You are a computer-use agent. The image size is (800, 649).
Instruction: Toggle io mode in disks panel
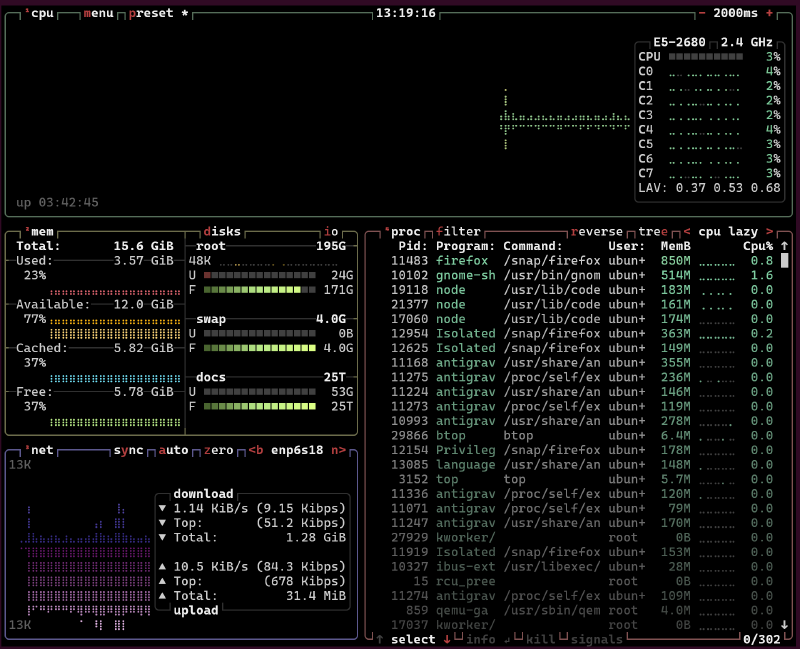coord(330,231)
